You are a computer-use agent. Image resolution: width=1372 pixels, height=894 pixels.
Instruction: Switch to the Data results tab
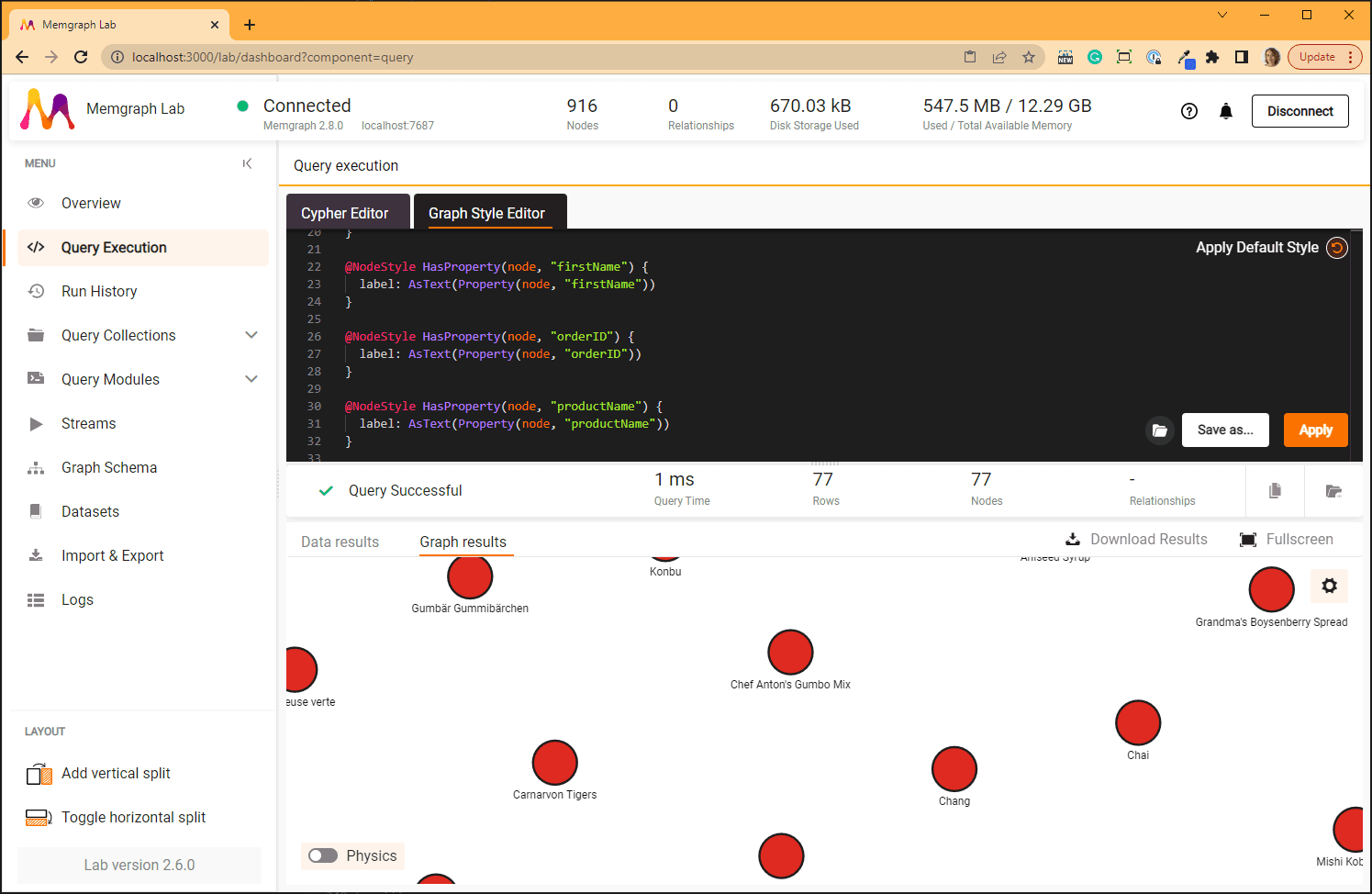click(339, 542)
